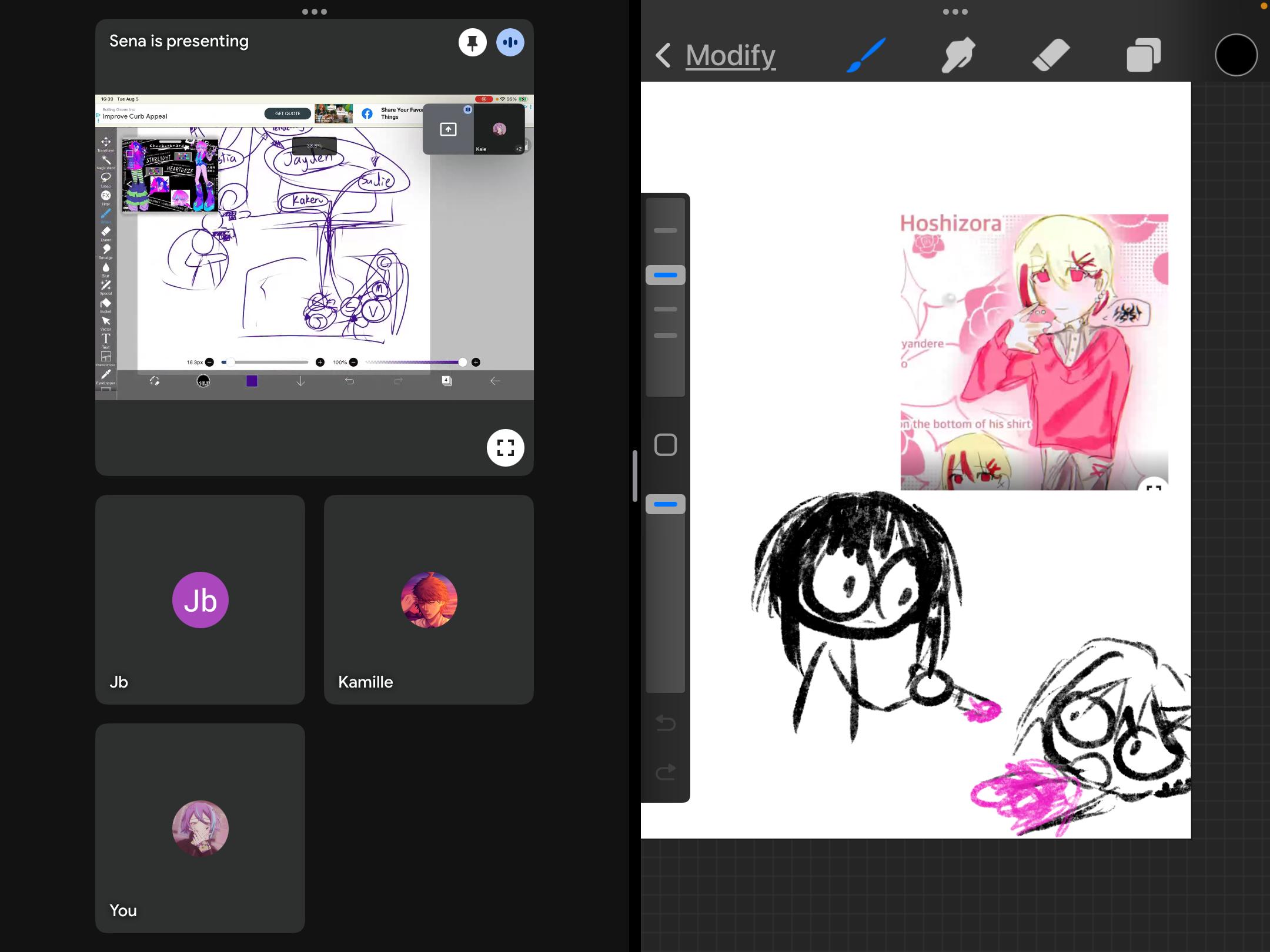Select the Smudge tool in the drawing app

coord(958,55)
